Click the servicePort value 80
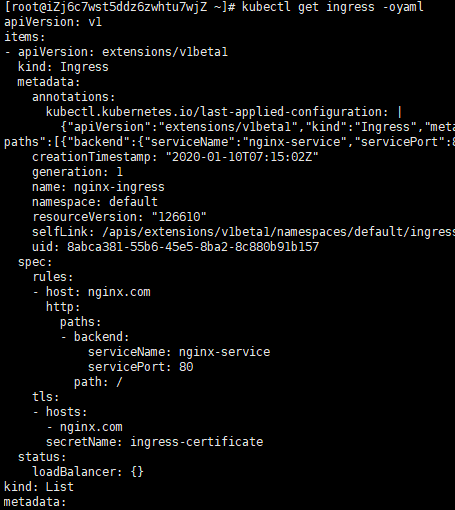The image size is (455, 510). pyautogui.click(x=186, y=367)
